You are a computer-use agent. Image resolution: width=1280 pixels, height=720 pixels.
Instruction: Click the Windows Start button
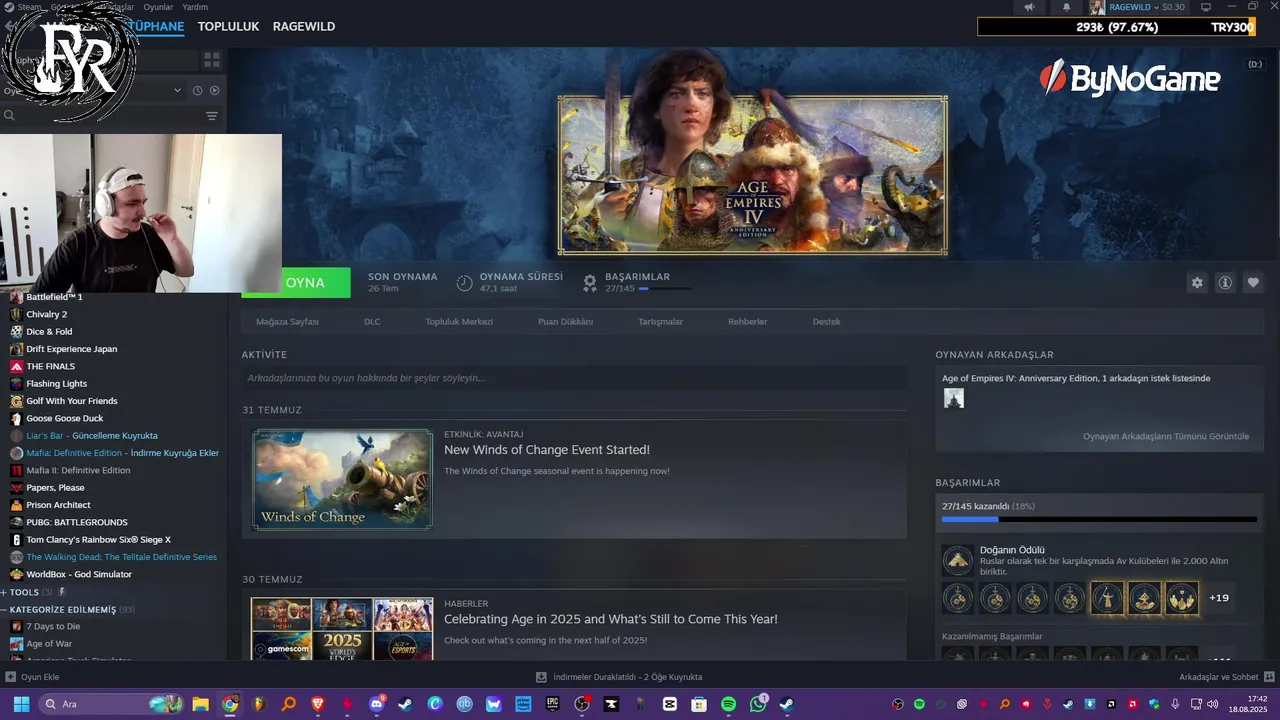coord(21,704)
